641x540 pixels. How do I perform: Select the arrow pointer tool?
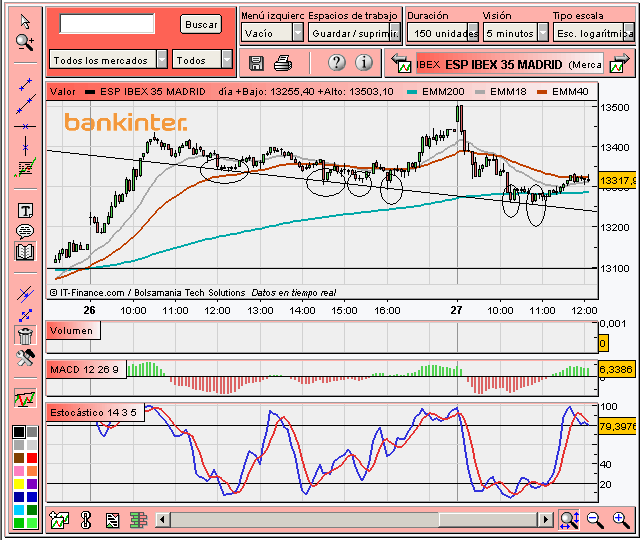[x=25, y=22]
